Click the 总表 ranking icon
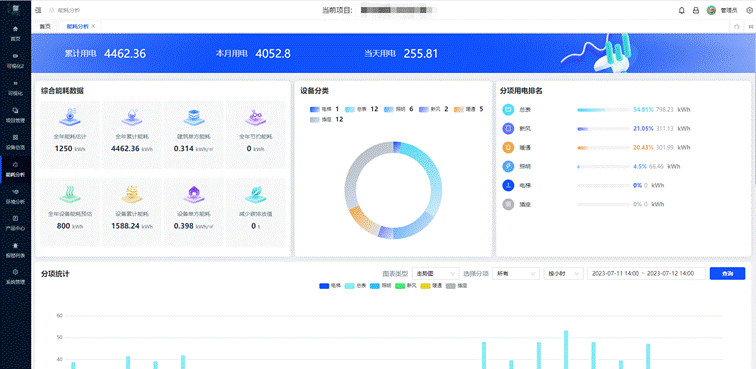 click(508, 109)
